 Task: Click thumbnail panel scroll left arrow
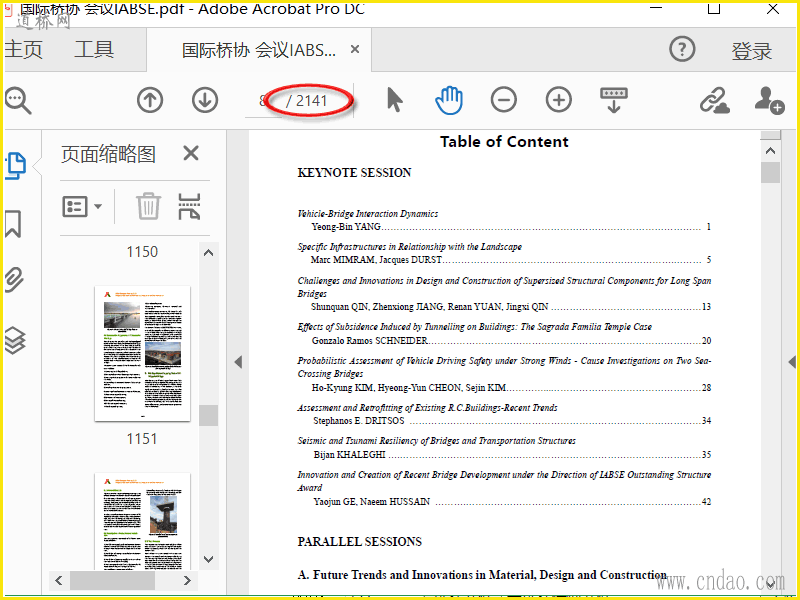59,580
